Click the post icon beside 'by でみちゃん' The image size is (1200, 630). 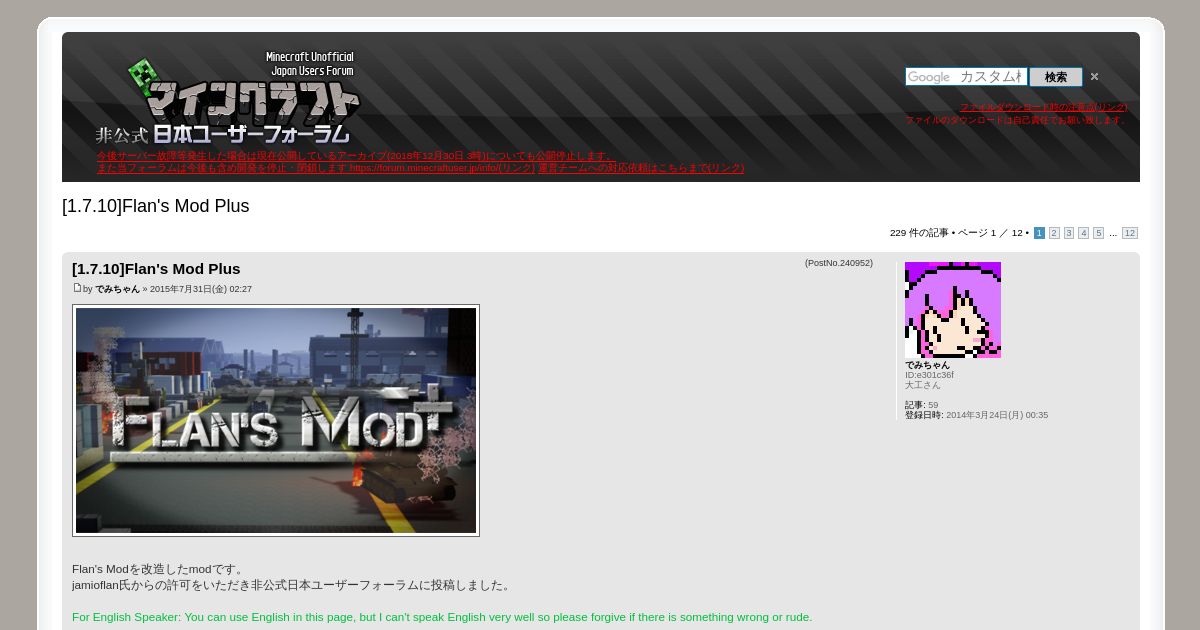click(77, 288)
